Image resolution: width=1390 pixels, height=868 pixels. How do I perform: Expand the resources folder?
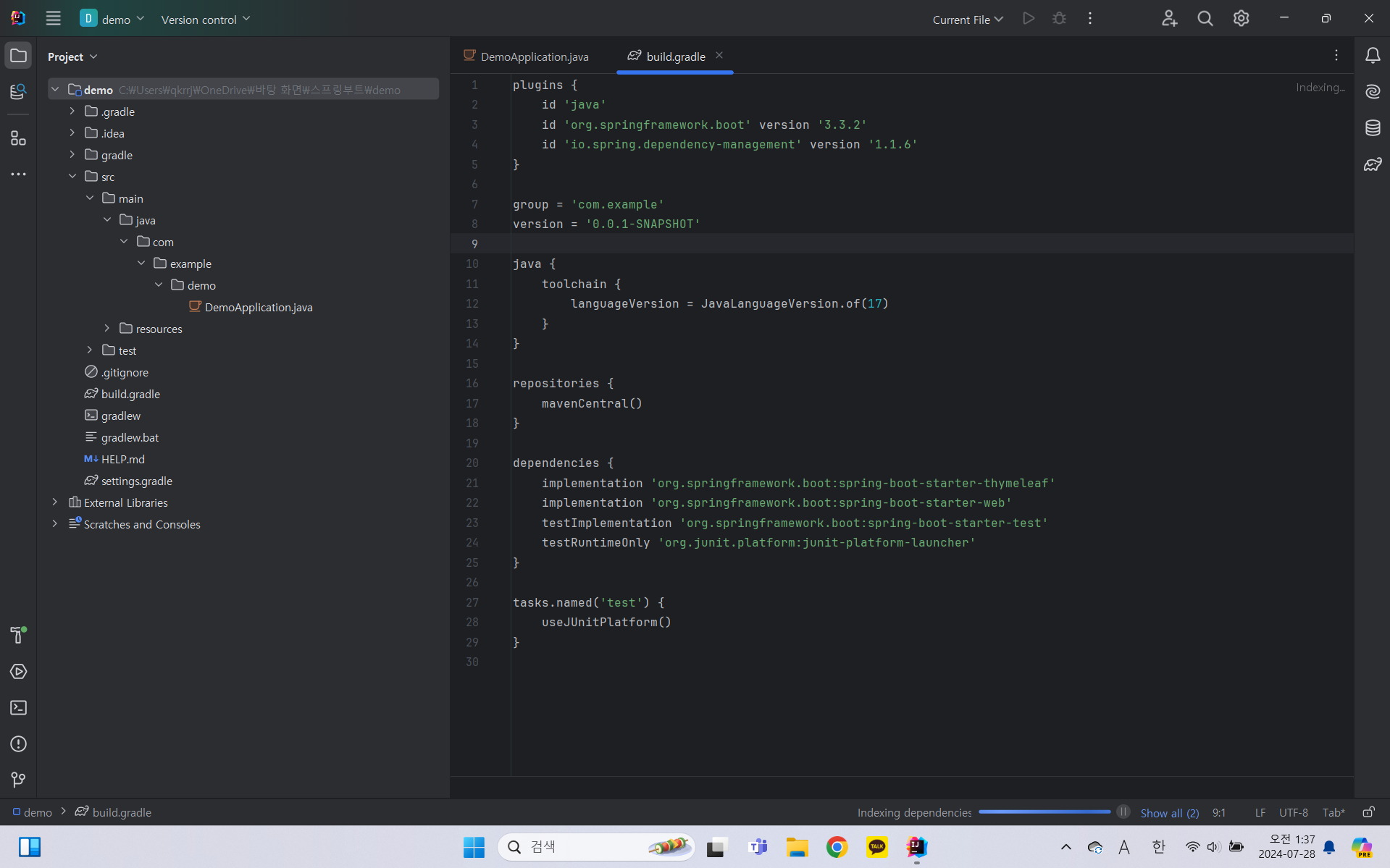[107, 329]
